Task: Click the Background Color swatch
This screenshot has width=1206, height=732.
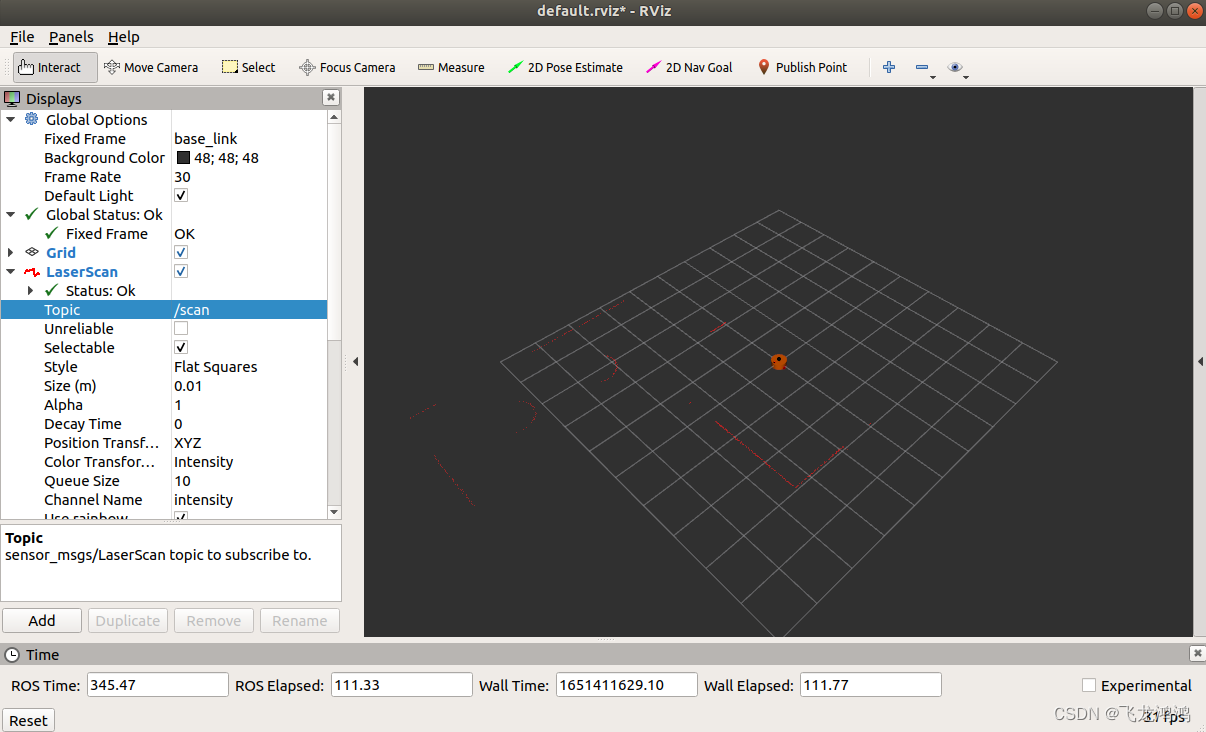Action: pos(183,158)
